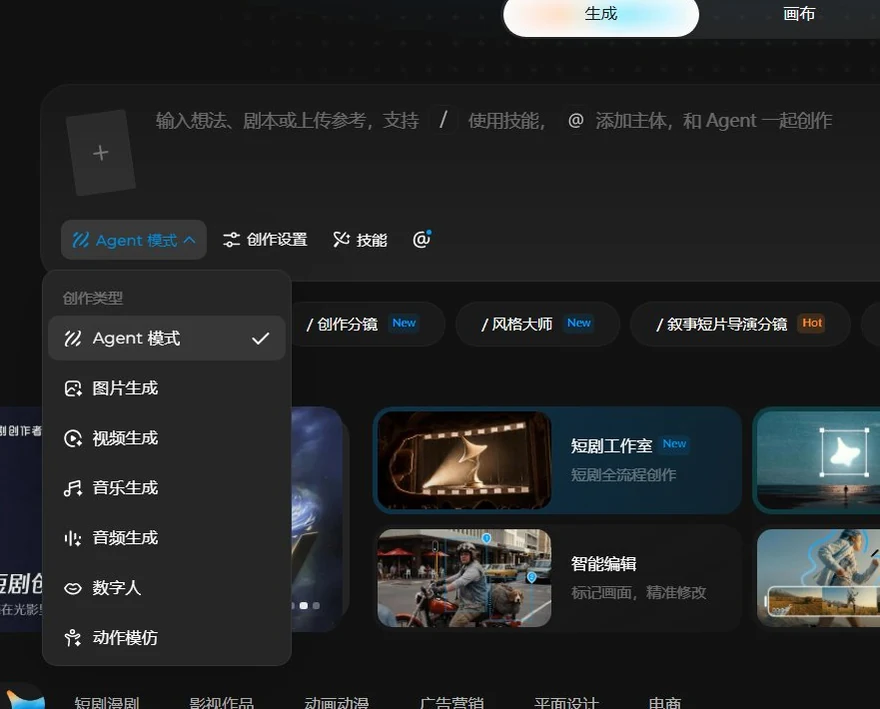
Task: Click the 动作模仿 figure icon
Action: pyautogui.click(x=73, y=638)
